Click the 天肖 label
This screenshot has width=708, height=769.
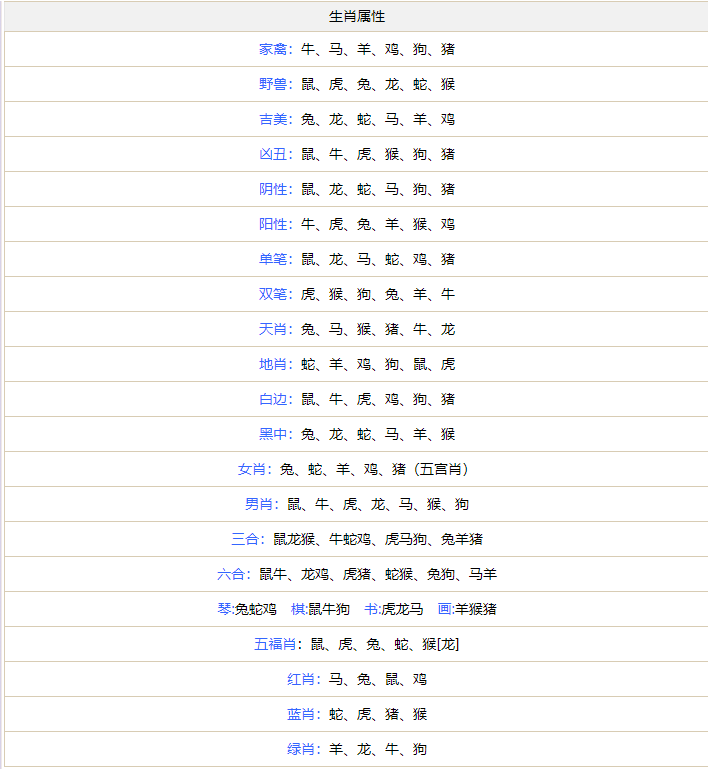273,329
